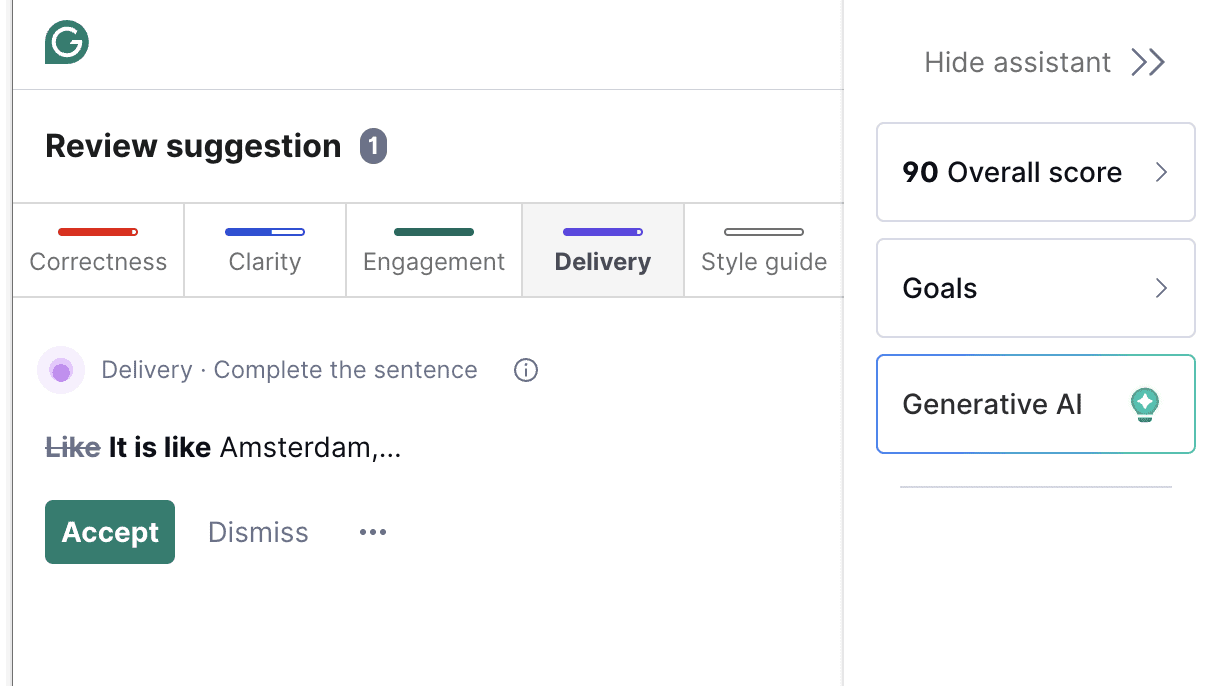Click the Hide assistant text link
The image size is (1228, 686).
point(1017,62)
